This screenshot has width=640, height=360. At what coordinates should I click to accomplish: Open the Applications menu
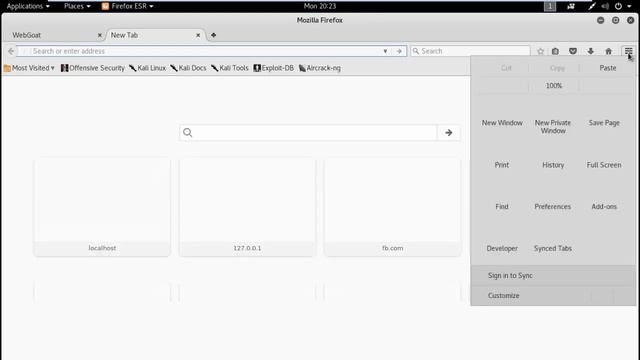pos(27,6)
